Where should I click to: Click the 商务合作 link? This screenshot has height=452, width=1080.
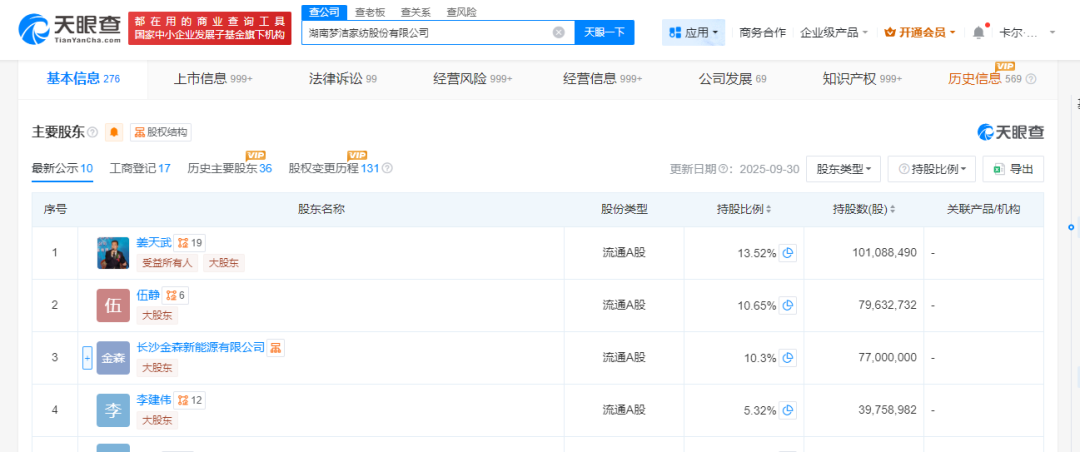coord(762,32)
